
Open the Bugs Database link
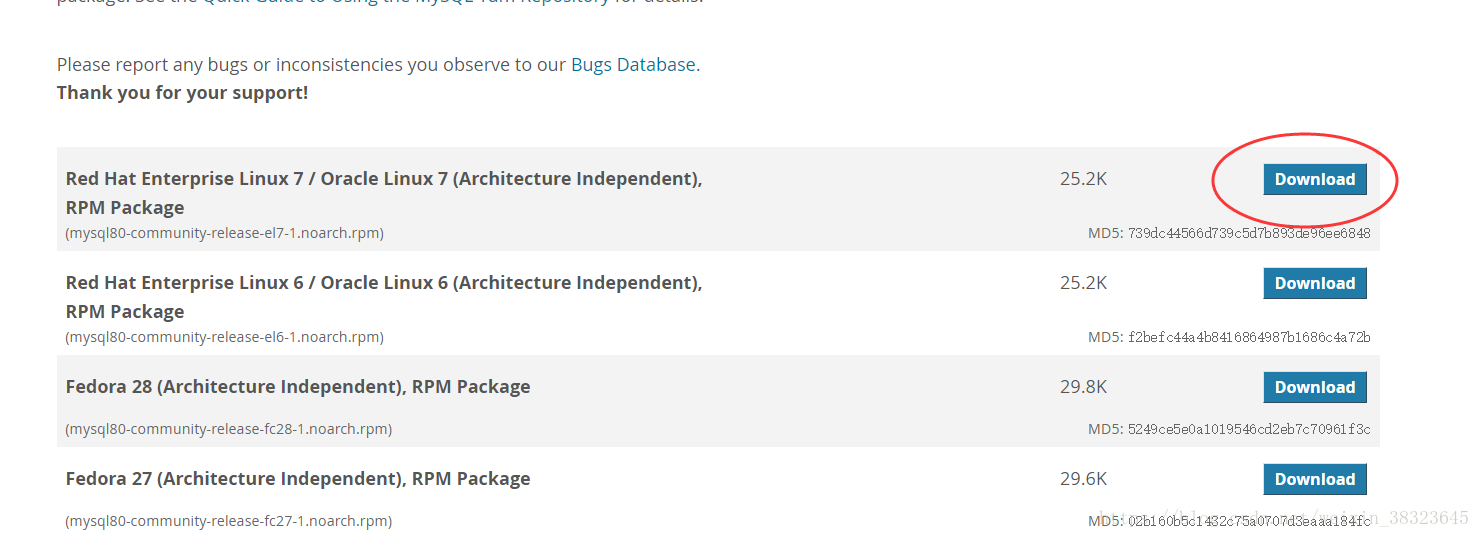[x=633, y=65]
